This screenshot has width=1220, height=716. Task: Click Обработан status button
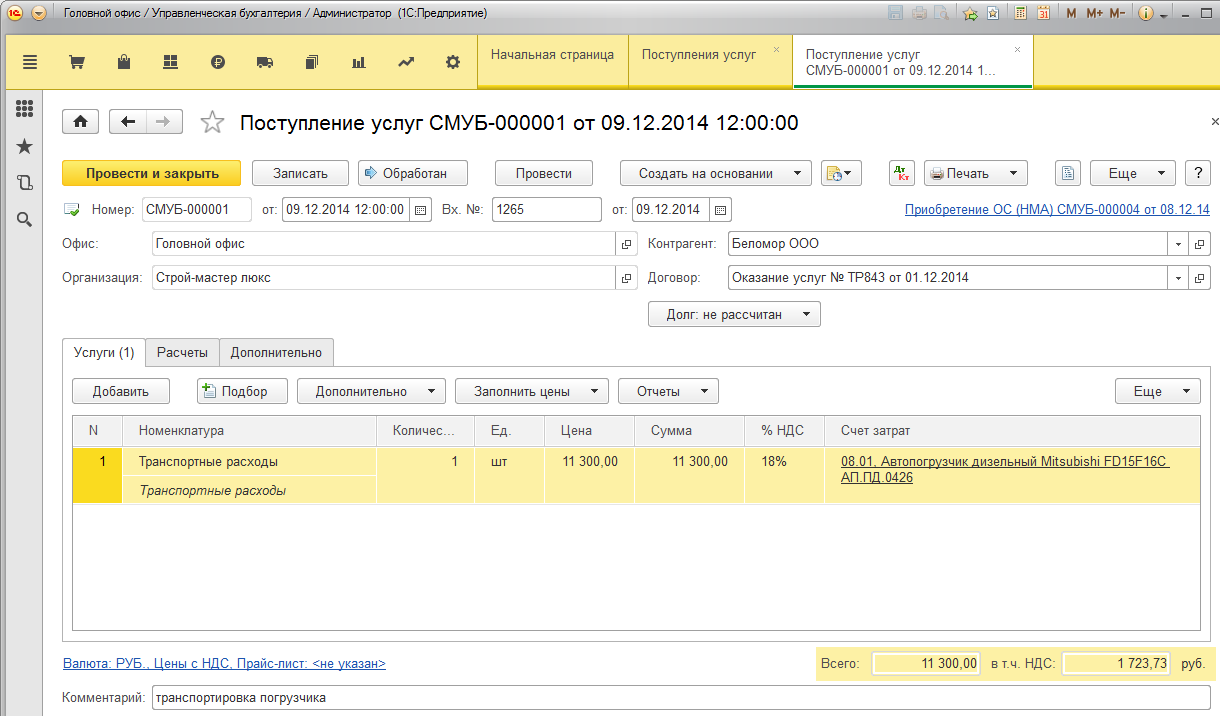(x=415, y=173)
